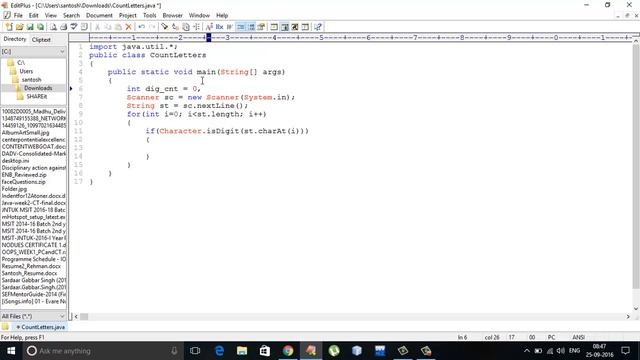Click the Open file toolbar icon
Image resolution: width=640 pixels, height=360 pixels.
[x=19, y=27]
